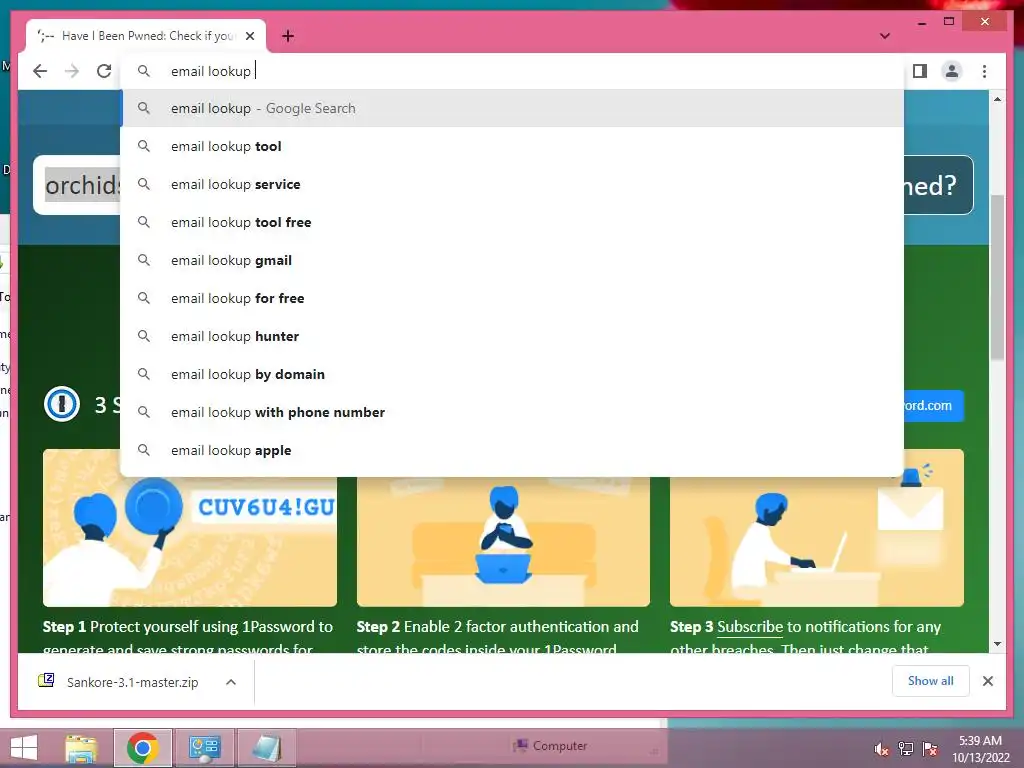Open File Explorer from the taskbar
Viewport: 1024px width, 768px height.
pos(82,748)
